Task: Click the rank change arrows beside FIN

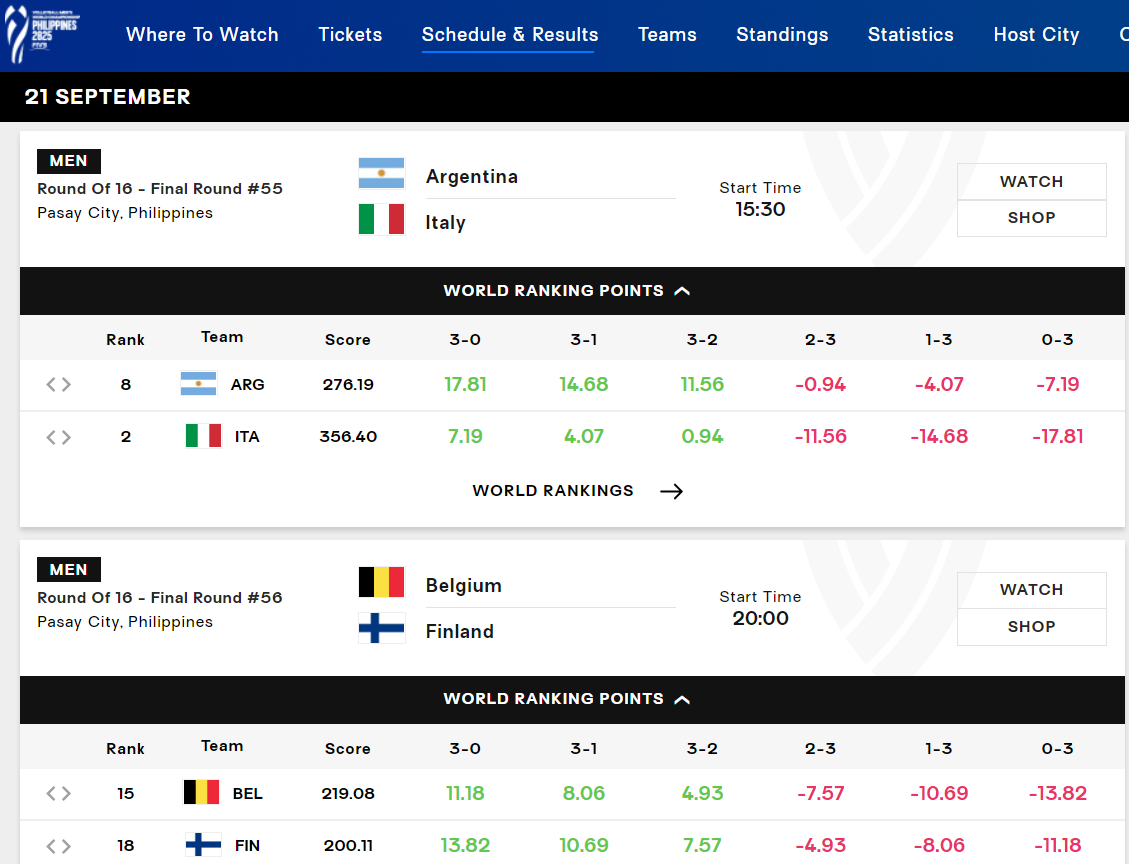Action: pyautogui.click(x=59, y=846)
